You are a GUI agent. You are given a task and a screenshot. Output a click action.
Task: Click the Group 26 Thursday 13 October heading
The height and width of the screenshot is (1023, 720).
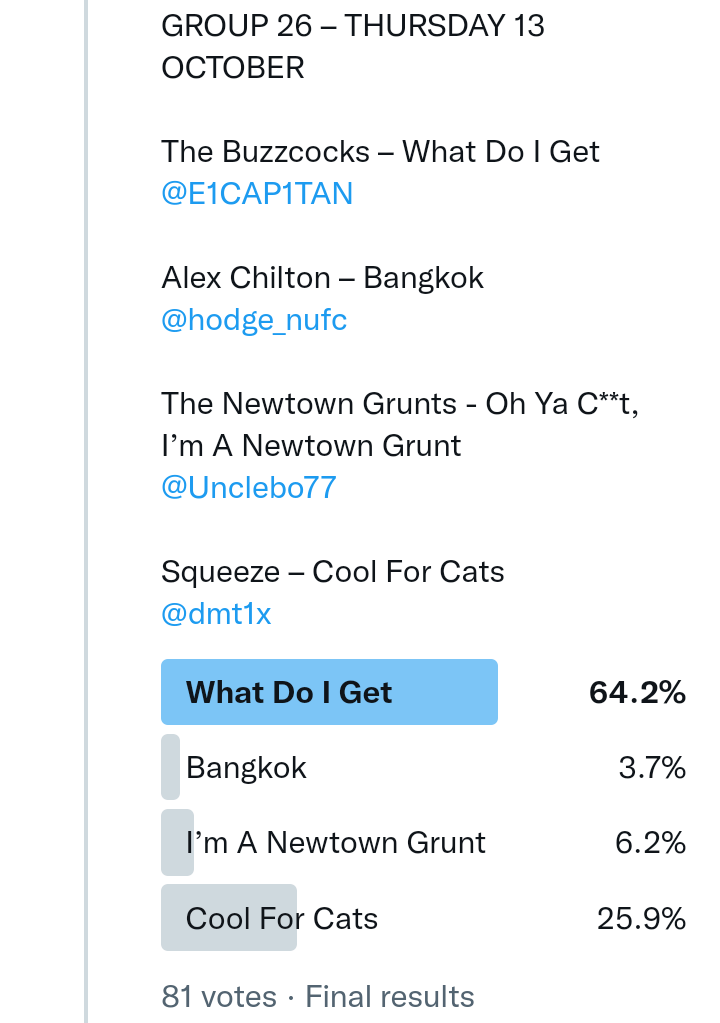[x=352, y=46]
